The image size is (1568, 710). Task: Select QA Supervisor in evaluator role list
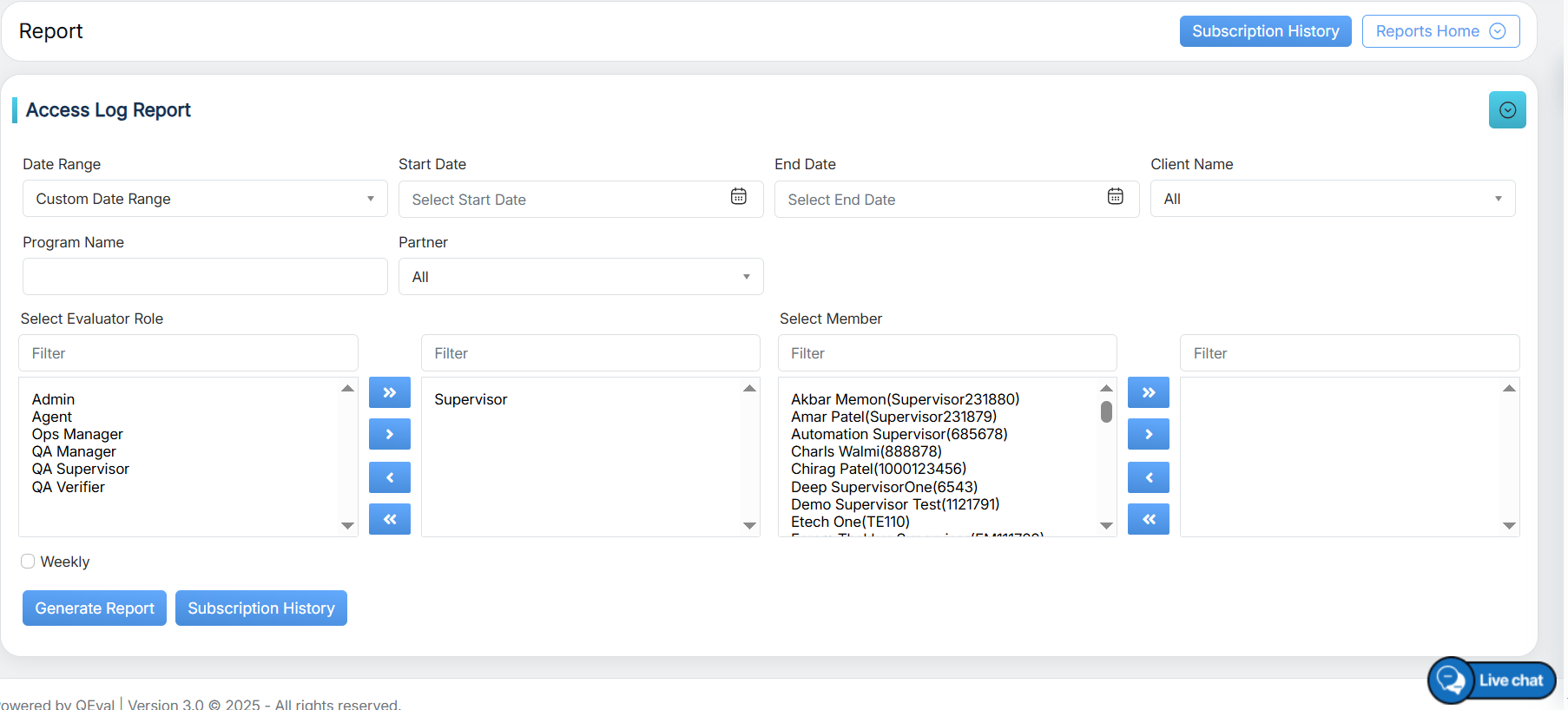coord(81,470)
